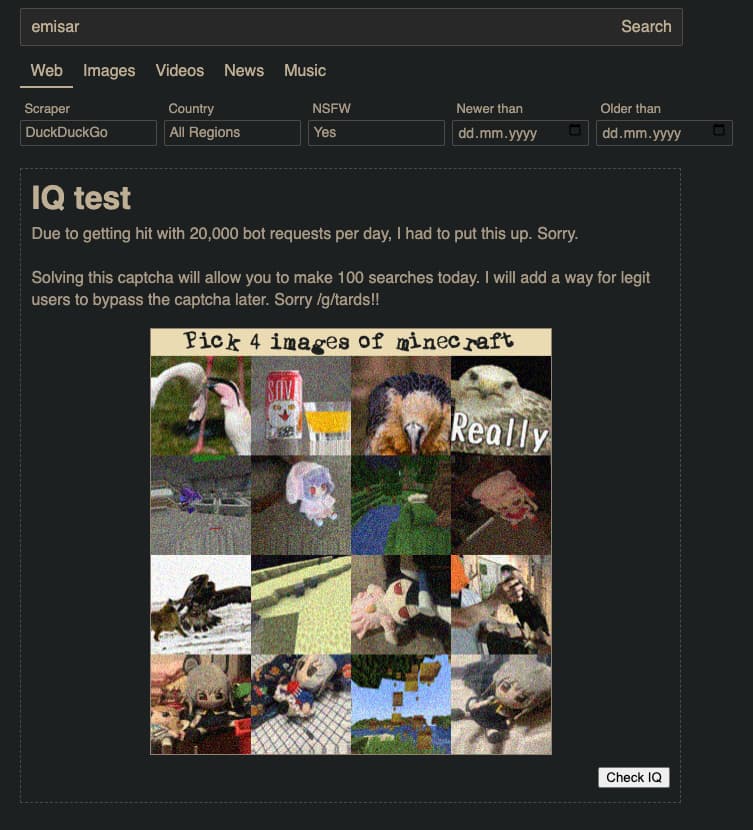Open the Images tab
753x830 pixels.
click(x=109, y=70)
